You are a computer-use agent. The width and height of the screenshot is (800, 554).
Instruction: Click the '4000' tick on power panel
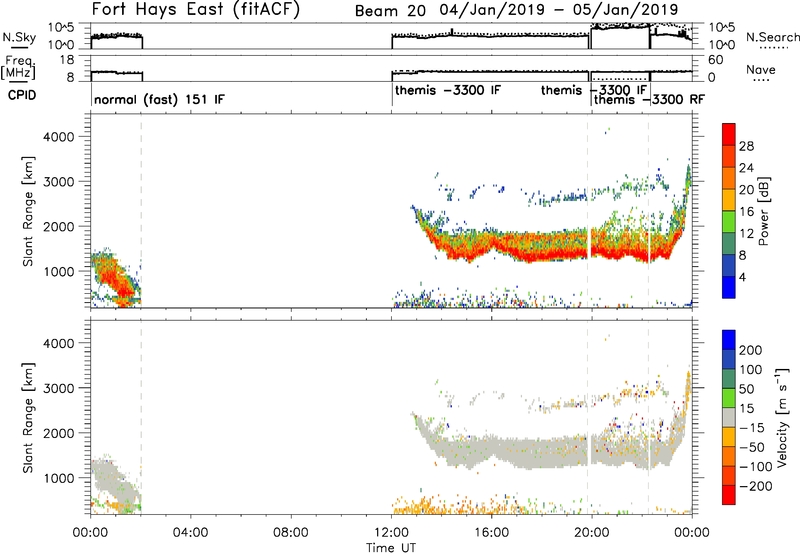[58, 136]
